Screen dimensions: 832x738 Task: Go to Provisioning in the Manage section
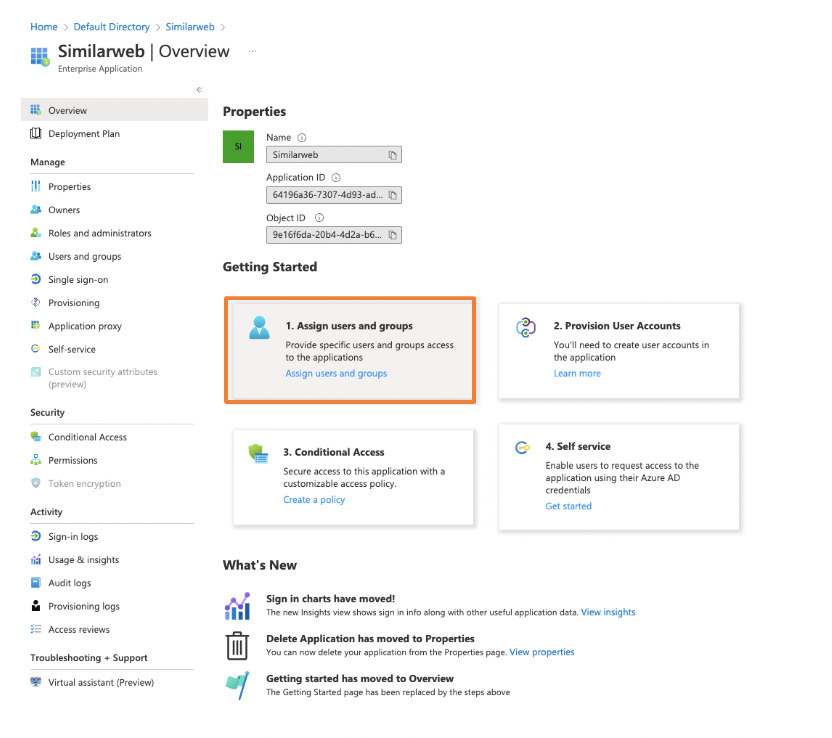(74, 303)
